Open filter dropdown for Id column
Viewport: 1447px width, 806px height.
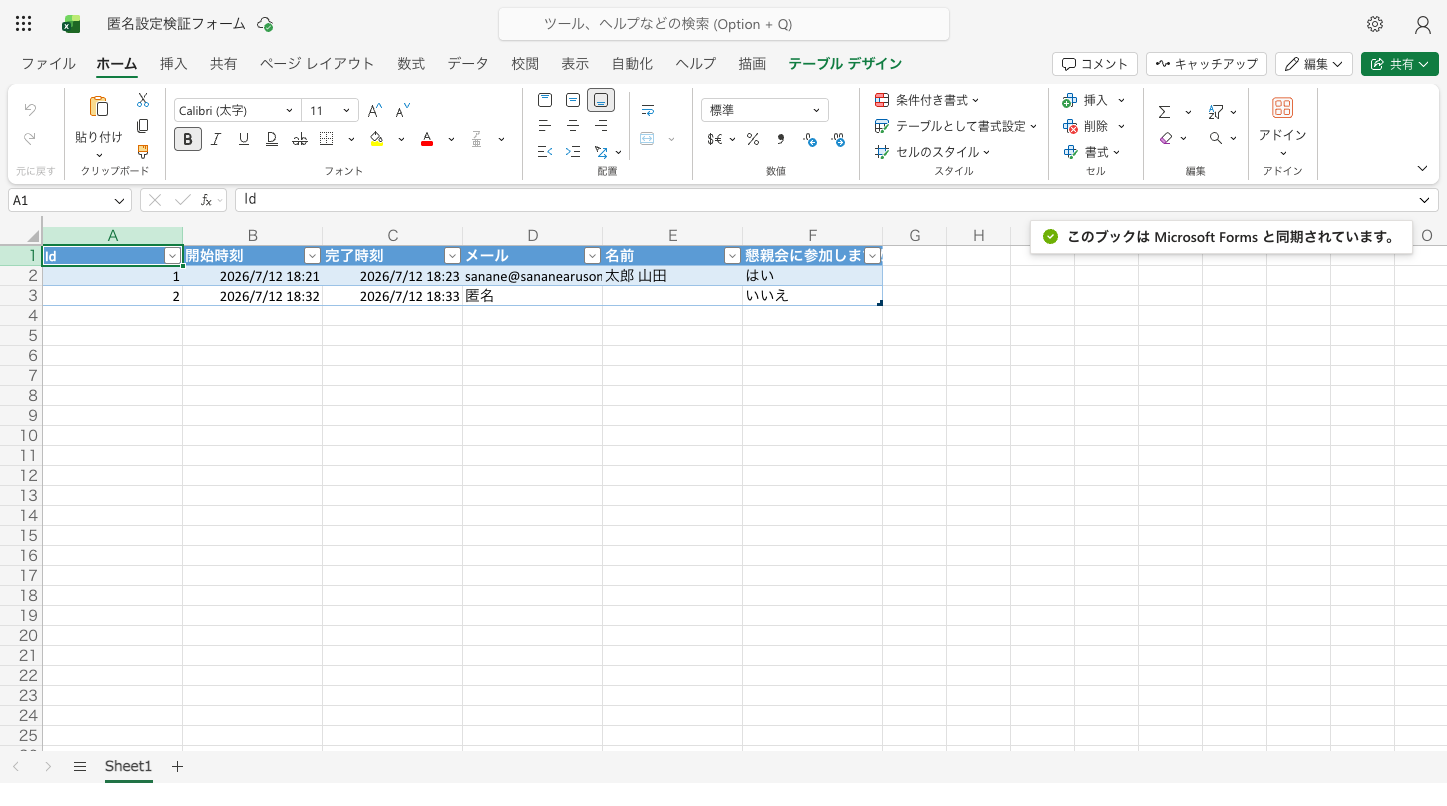[x=172, y=256]
